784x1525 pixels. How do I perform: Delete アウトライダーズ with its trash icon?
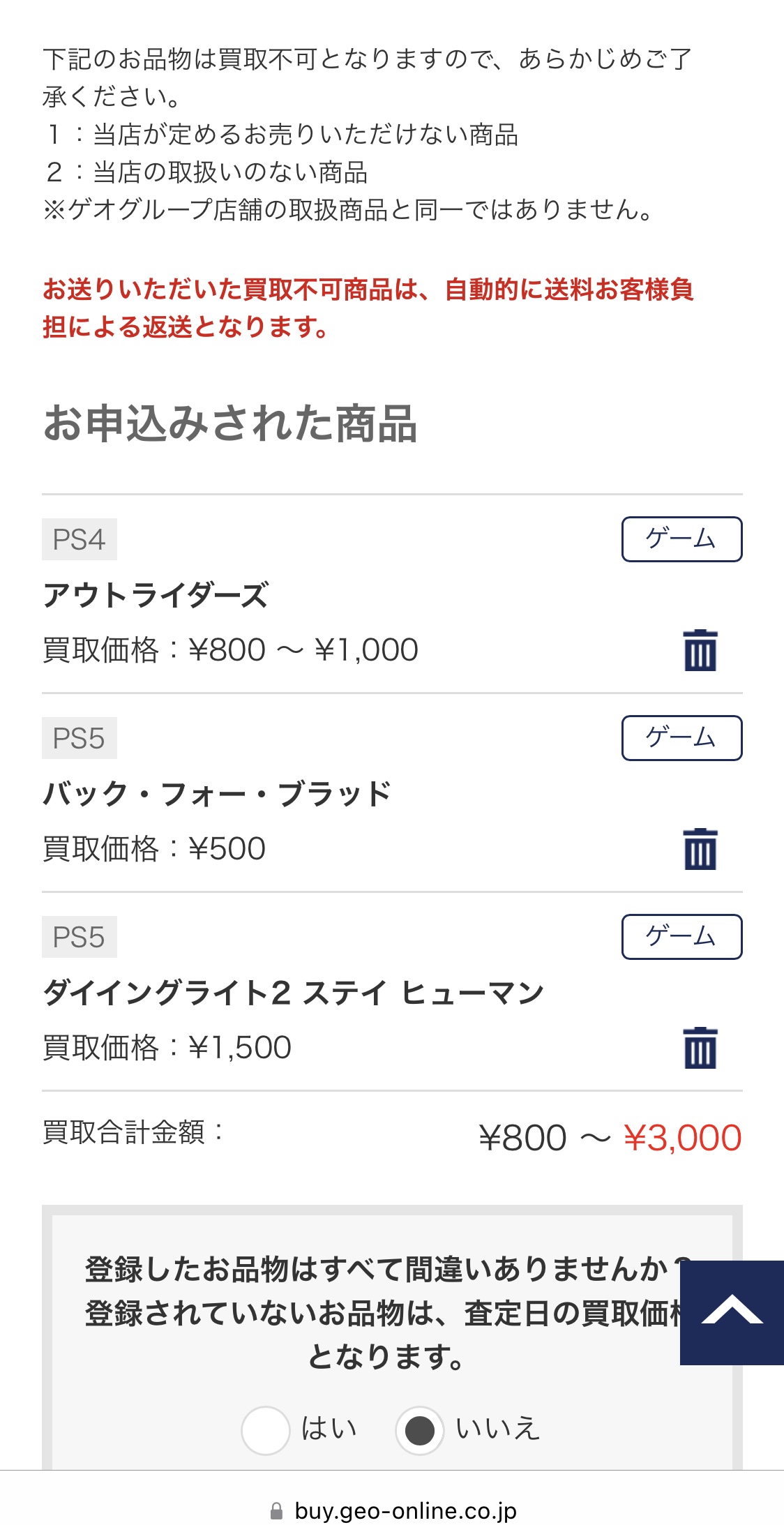point(700,650)
